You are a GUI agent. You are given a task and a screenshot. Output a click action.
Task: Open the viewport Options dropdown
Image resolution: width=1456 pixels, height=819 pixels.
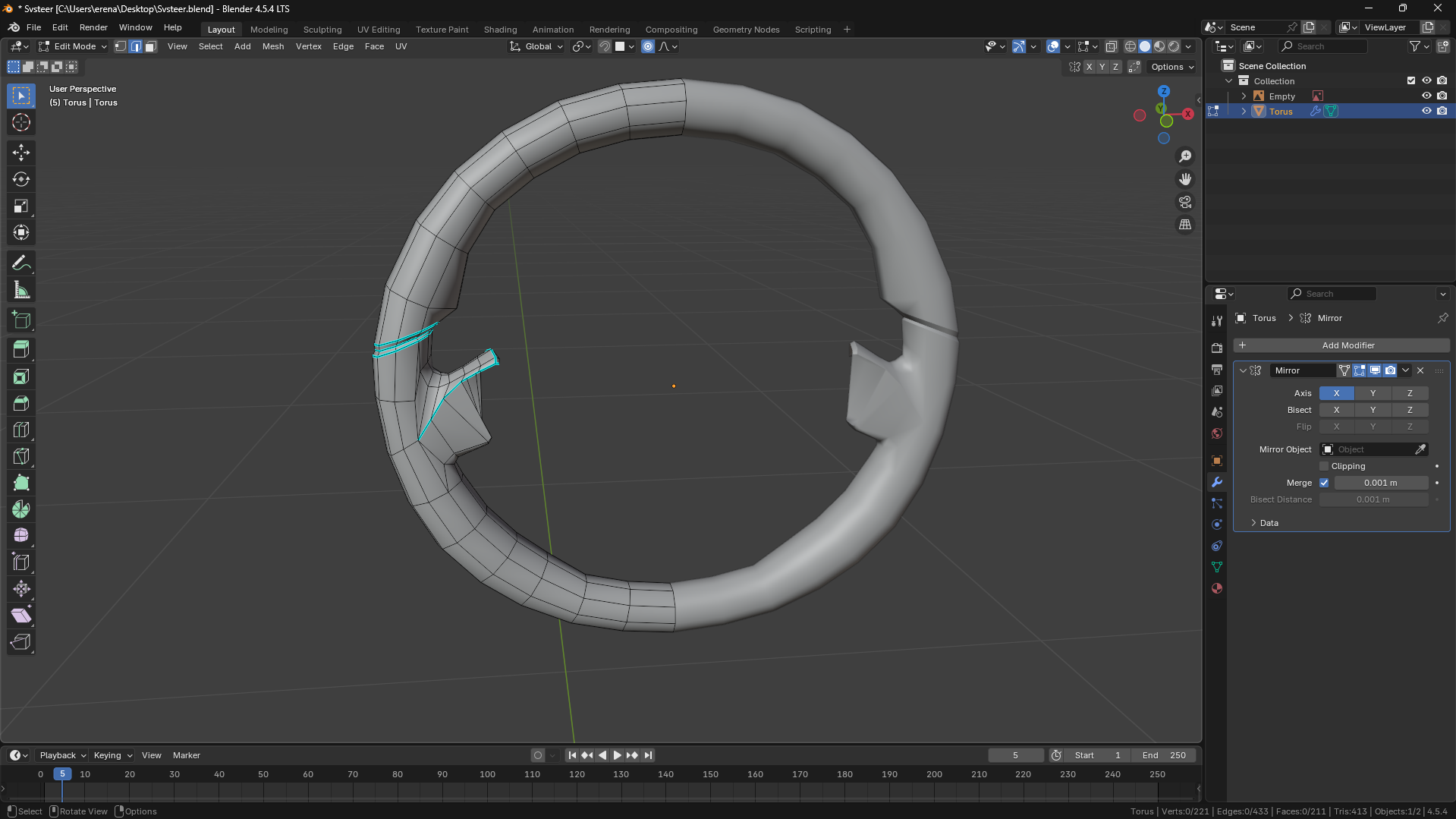(1172, 67)
